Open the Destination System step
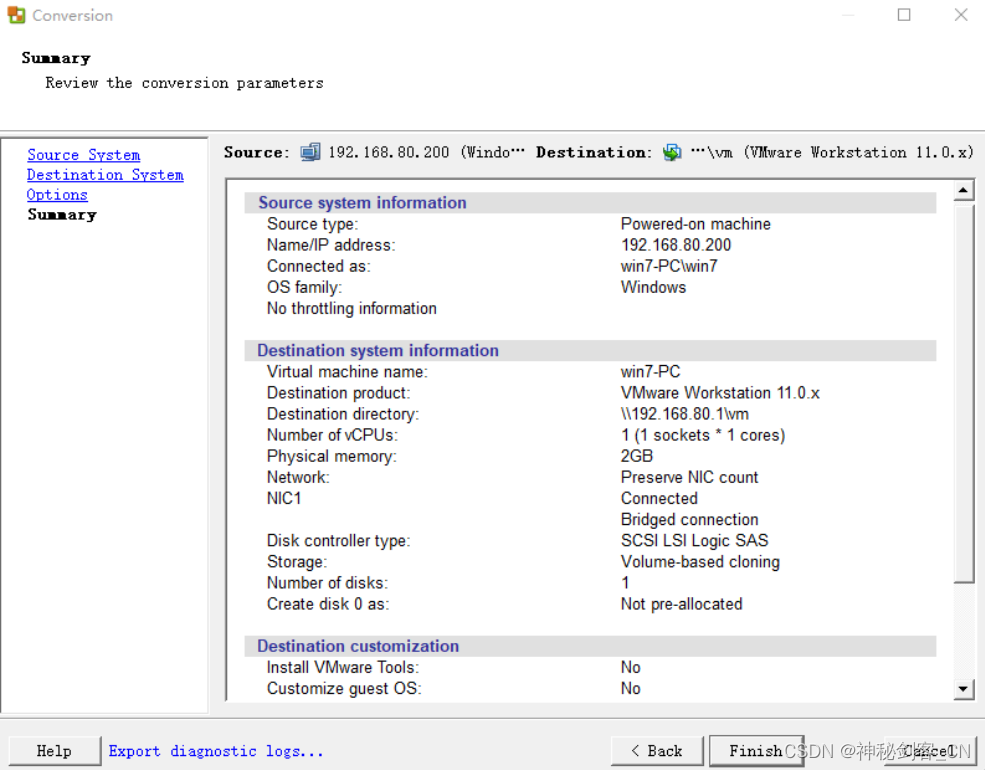Viewport: 985px width, 770px height. 105,175
